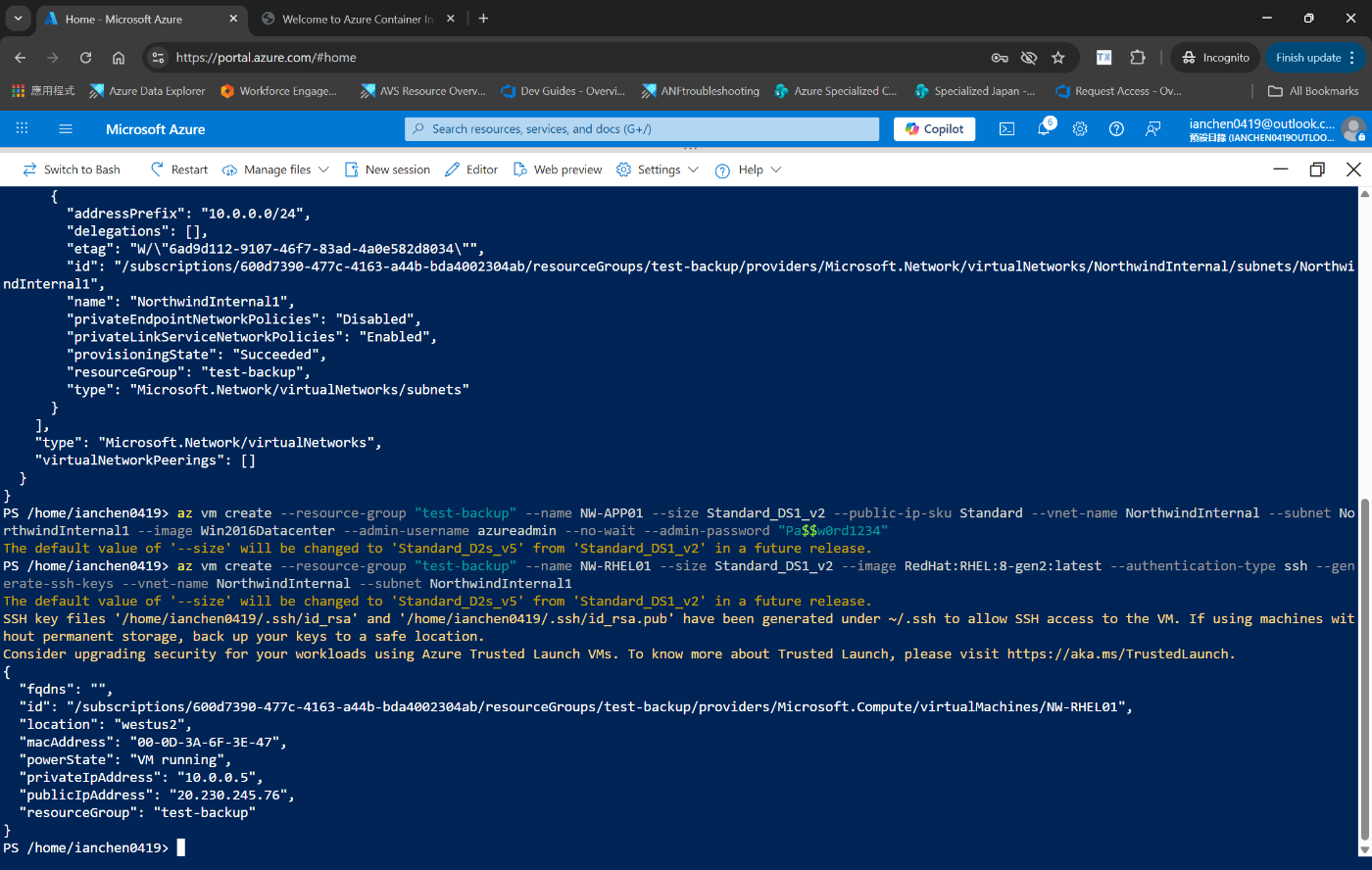
Task: Restart the Cloud Shell
Action: (x=178, y=169)
